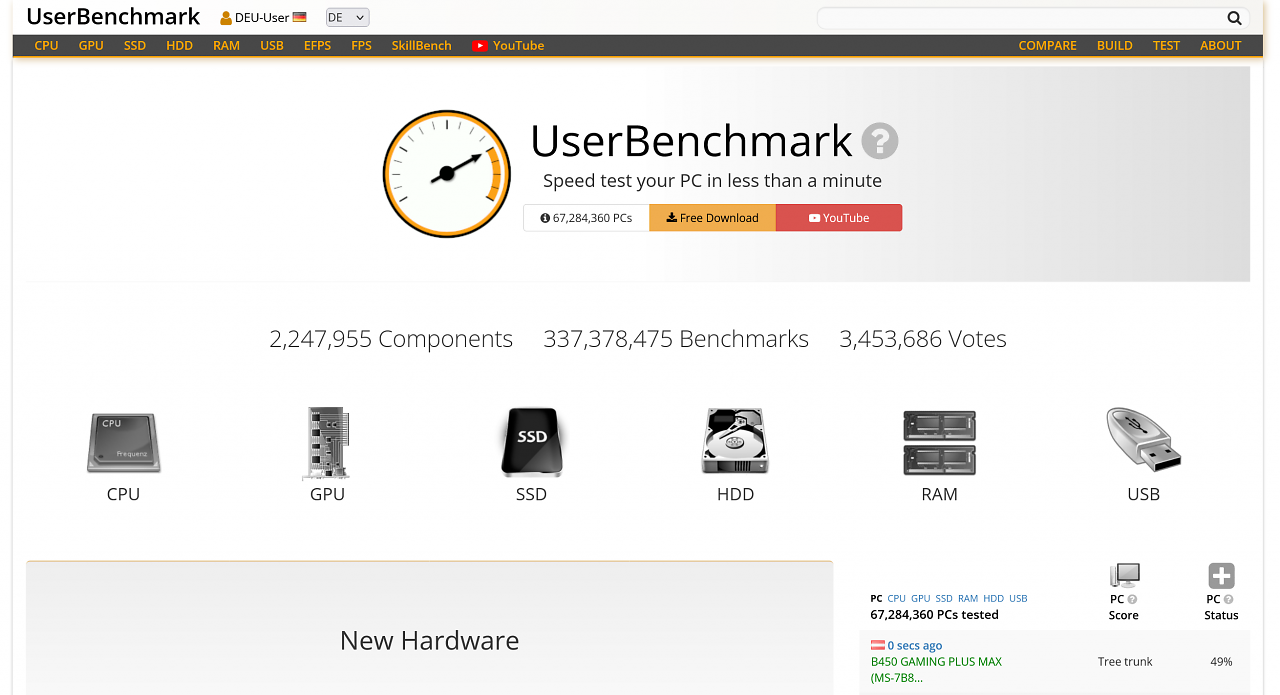Open the TEST menu item
The width and height of the screenshot is (1280, 695).
pyautogui.click(x=1166, y=46)
